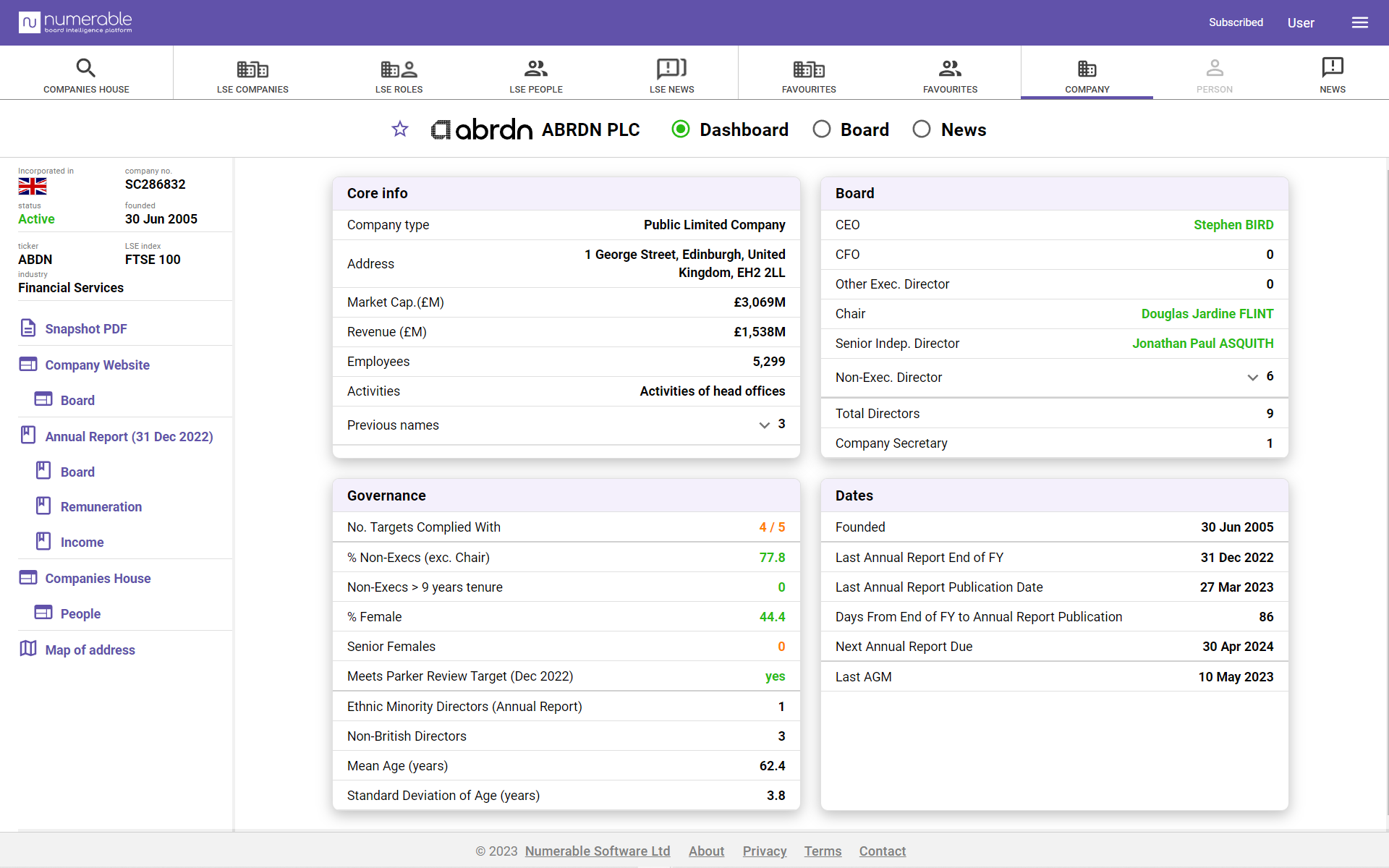Open the News alert bubble icon
Viewport: 1389px width, 868px height.
coord(1333,67)
